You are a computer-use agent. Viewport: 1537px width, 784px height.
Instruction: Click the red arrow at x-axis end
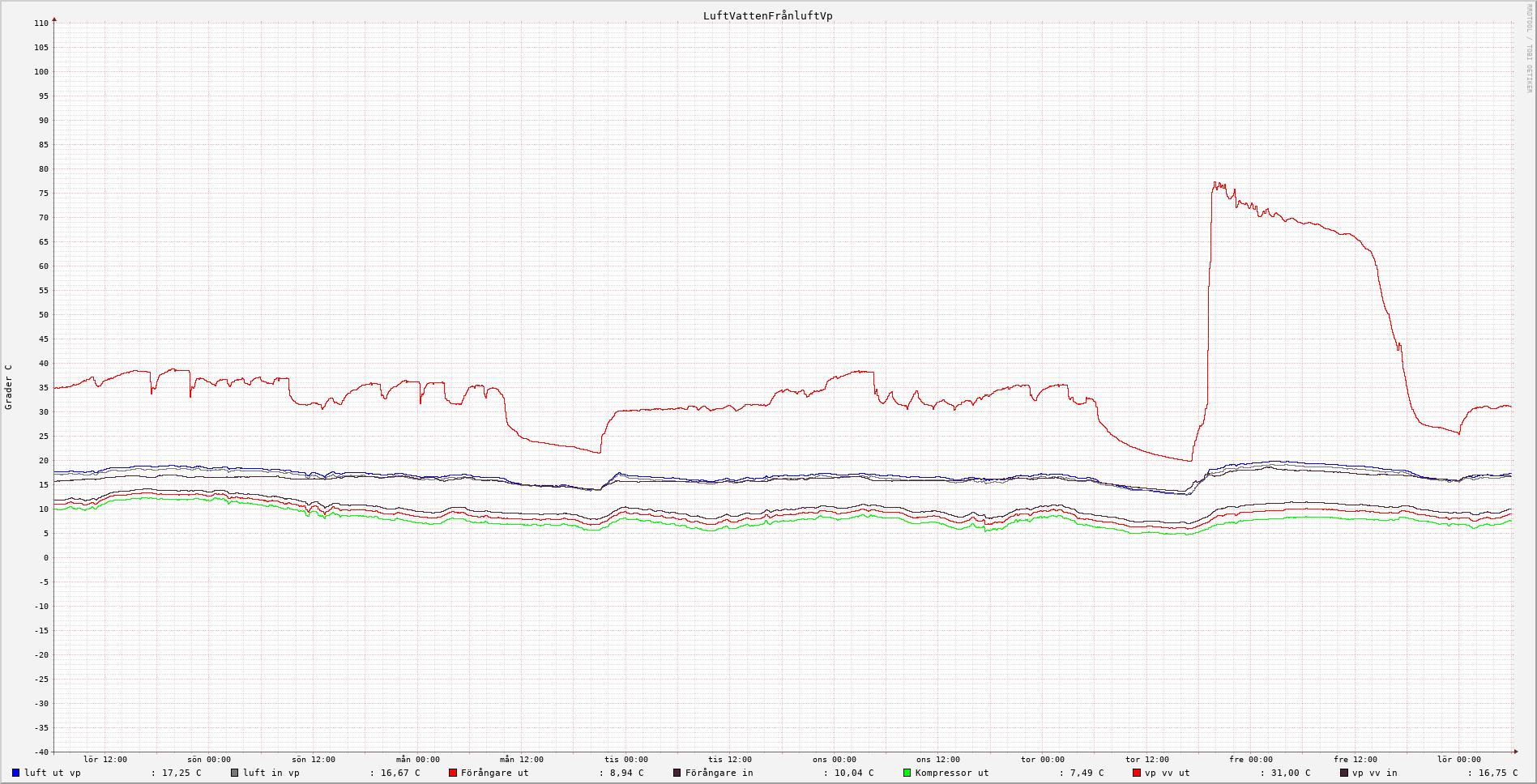[x=1515, y=752]
